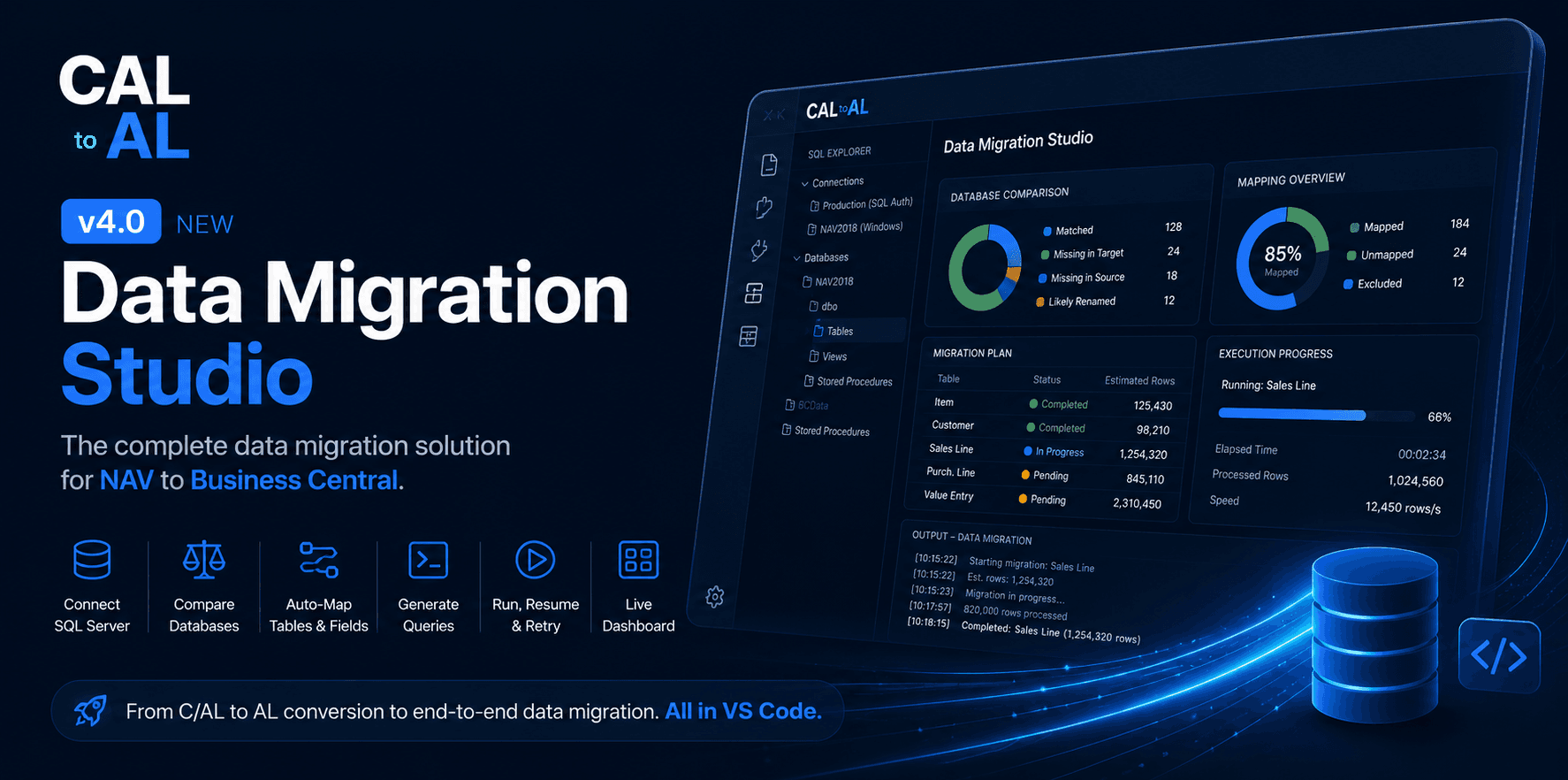Image resolution: width=1568 pixels, height=780 pixels.
Task: Open the settings gear icon
Action: (715, 597)
